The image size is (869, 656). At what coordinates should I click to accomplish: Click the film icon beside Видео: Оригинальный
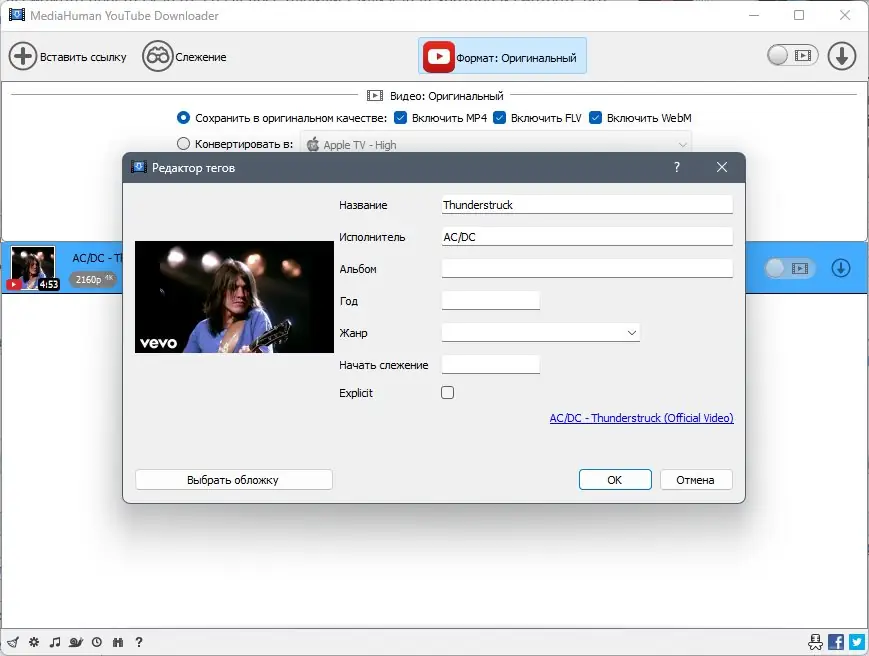coord(375,96)
